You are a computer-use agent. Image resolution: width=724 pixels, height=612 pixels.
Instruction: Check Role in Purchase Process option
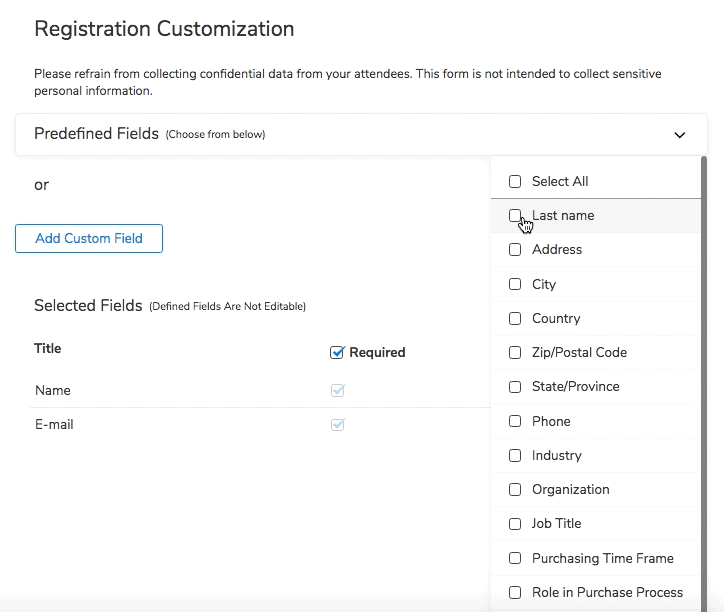point(515,593)
